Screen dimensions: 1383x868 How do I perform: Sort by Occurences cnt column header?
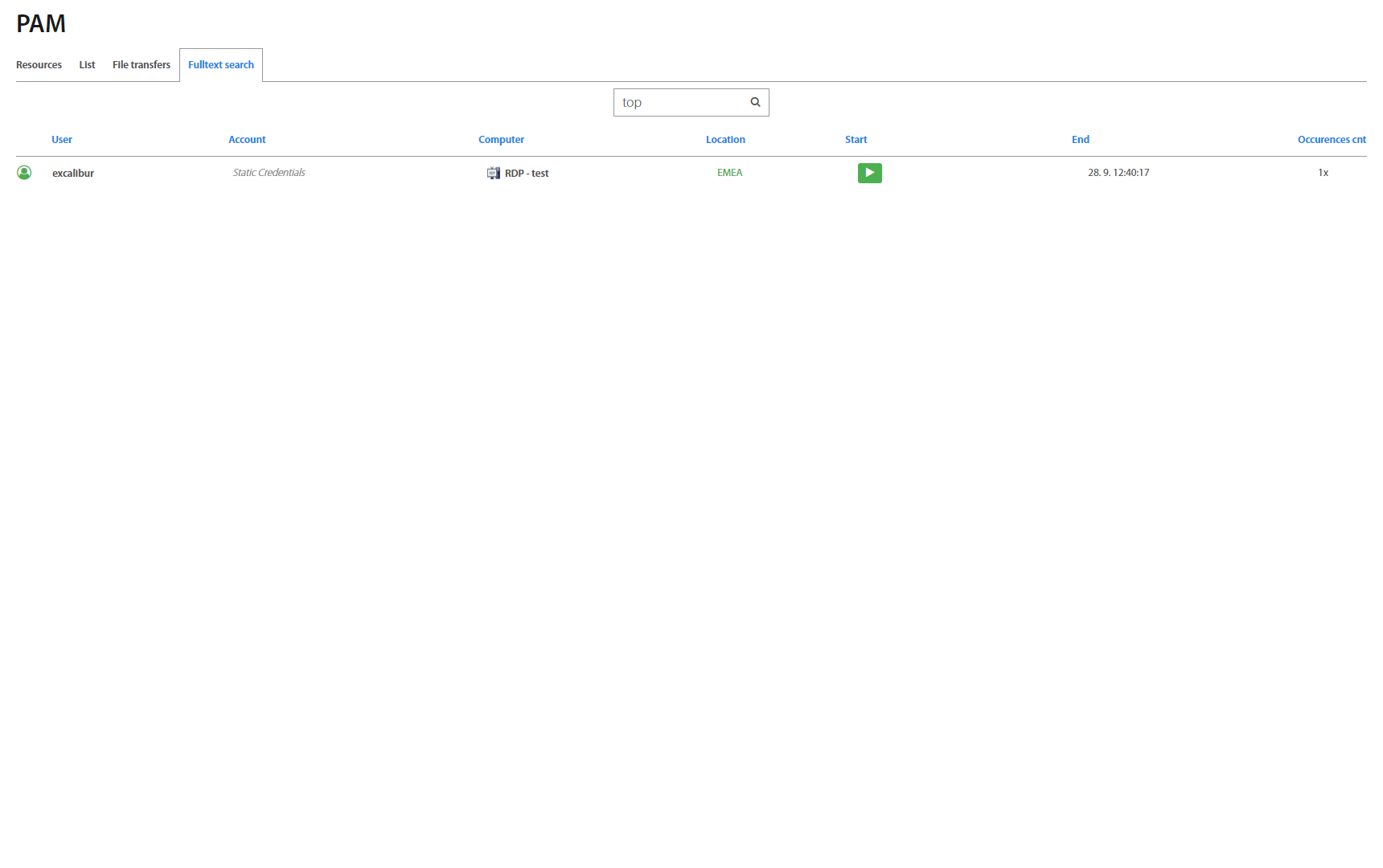(x=1332, y=140)
